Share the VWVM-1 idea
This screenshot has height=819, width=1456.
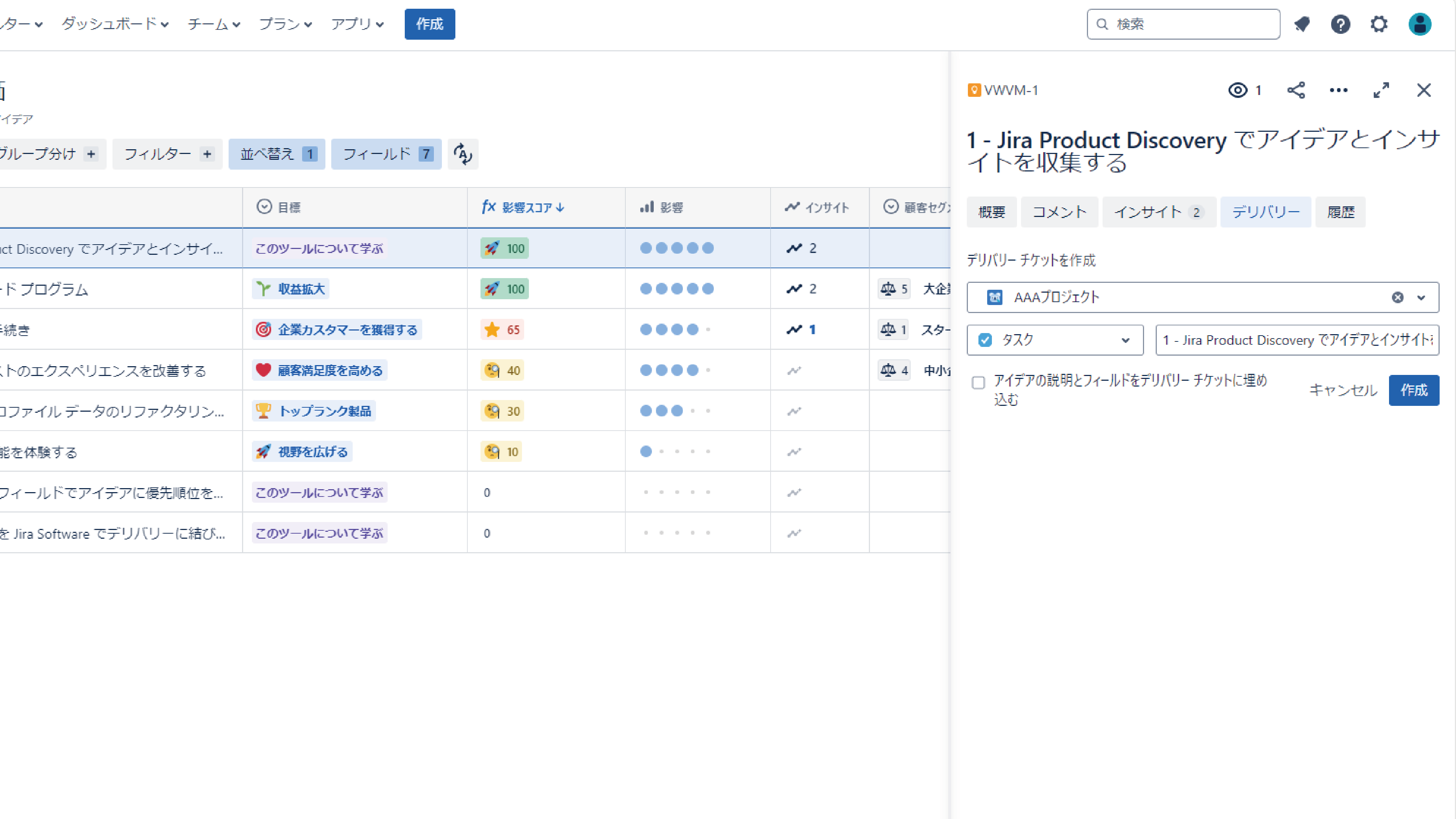[x=1296, y=90]
